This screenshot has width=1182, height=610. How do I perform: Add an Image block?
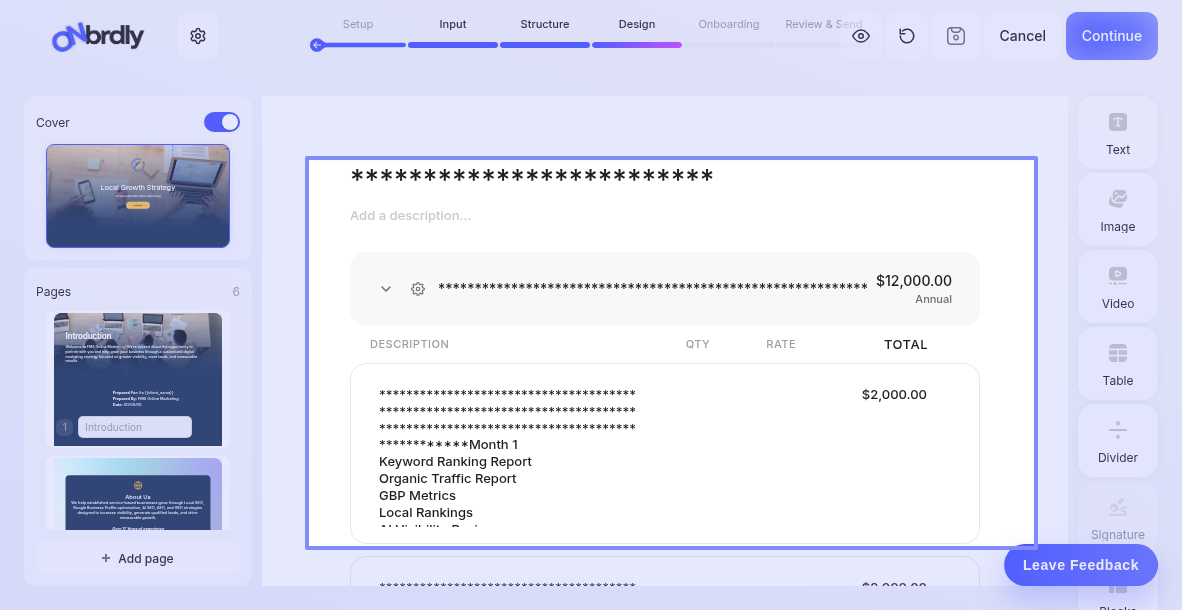tap(1118, 210)
